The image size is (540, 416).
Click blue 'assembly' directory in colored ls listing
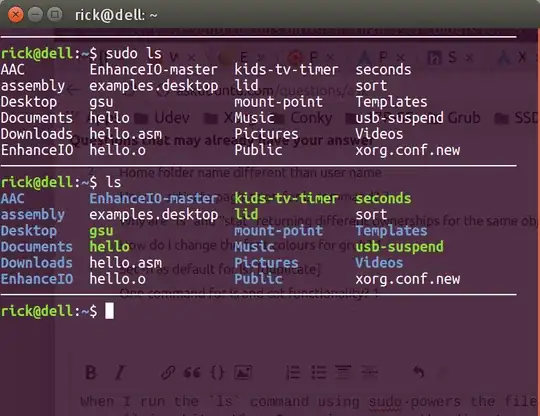tap(33, 215)
